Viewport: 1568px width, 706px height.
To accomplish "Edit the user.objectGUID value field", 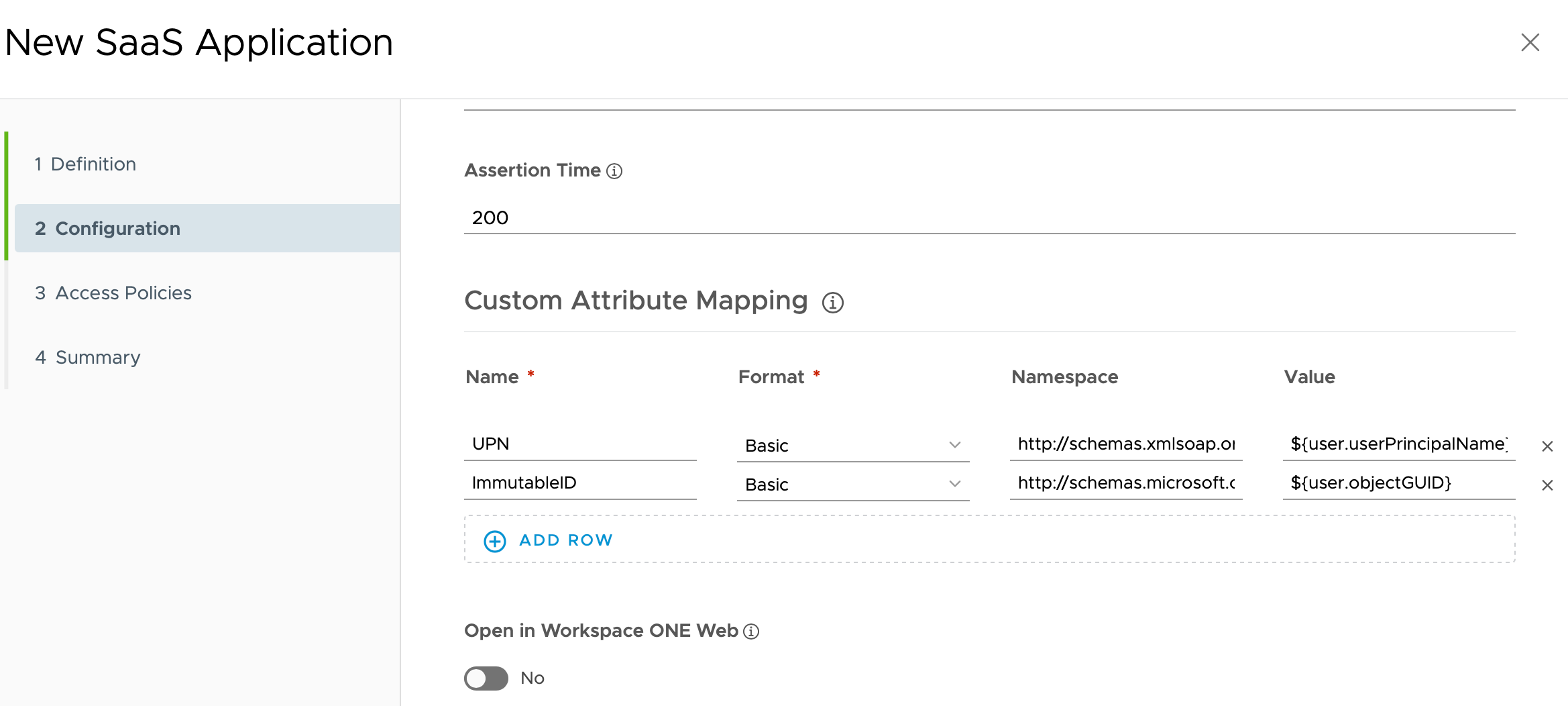I will 1398,483.
